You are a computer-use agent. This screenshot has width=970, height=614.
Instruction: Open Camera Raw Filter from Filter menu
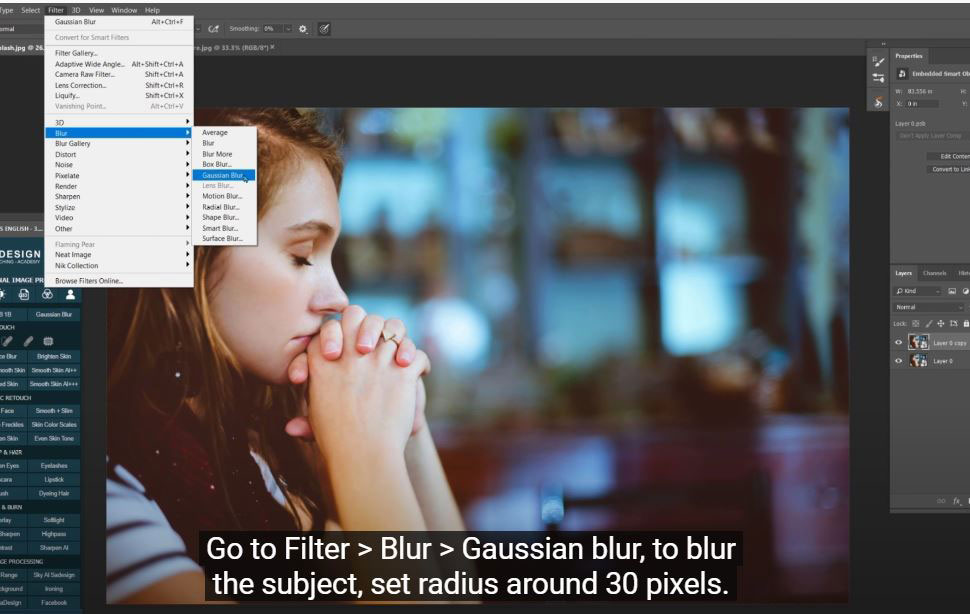(85, 74)
